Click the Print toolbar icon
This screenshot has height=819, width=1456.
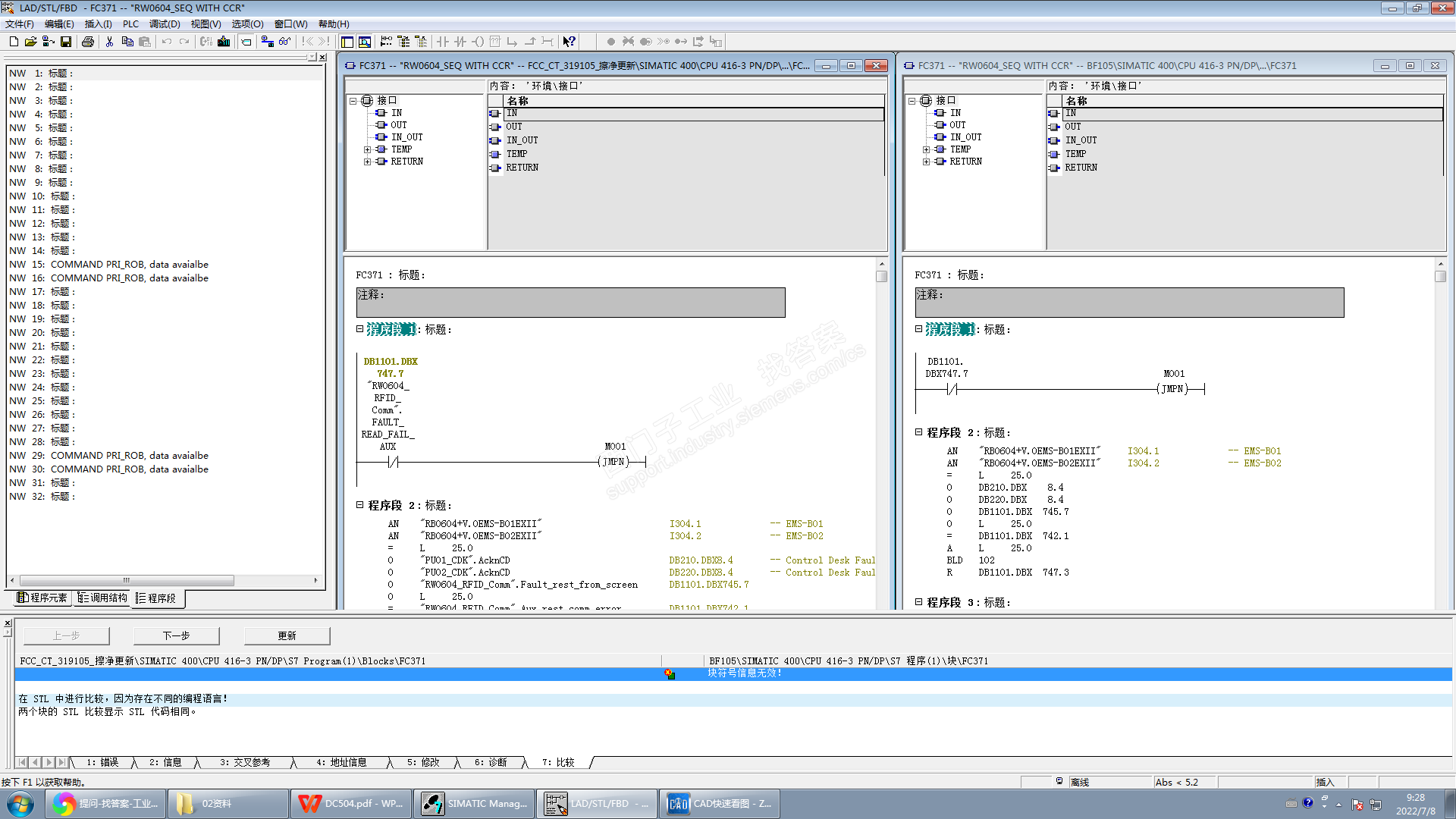pyautogui.click(x=88, y=42)
